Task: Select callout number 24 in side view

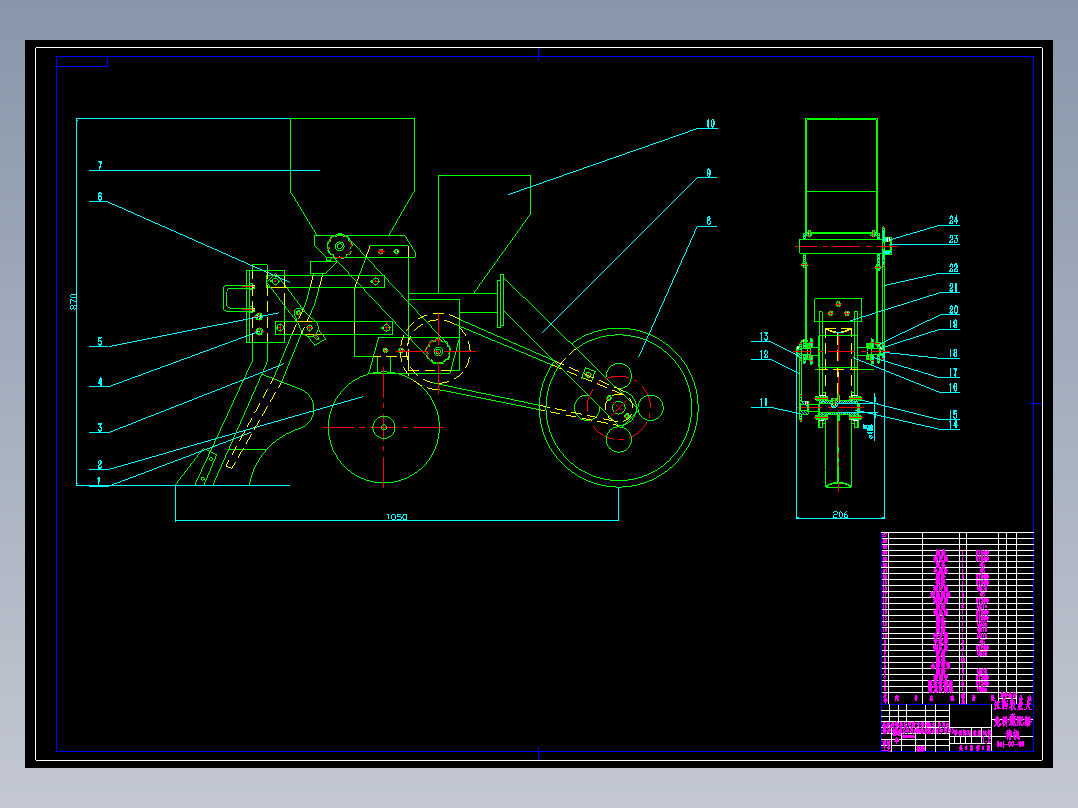Action: (953, 220)
